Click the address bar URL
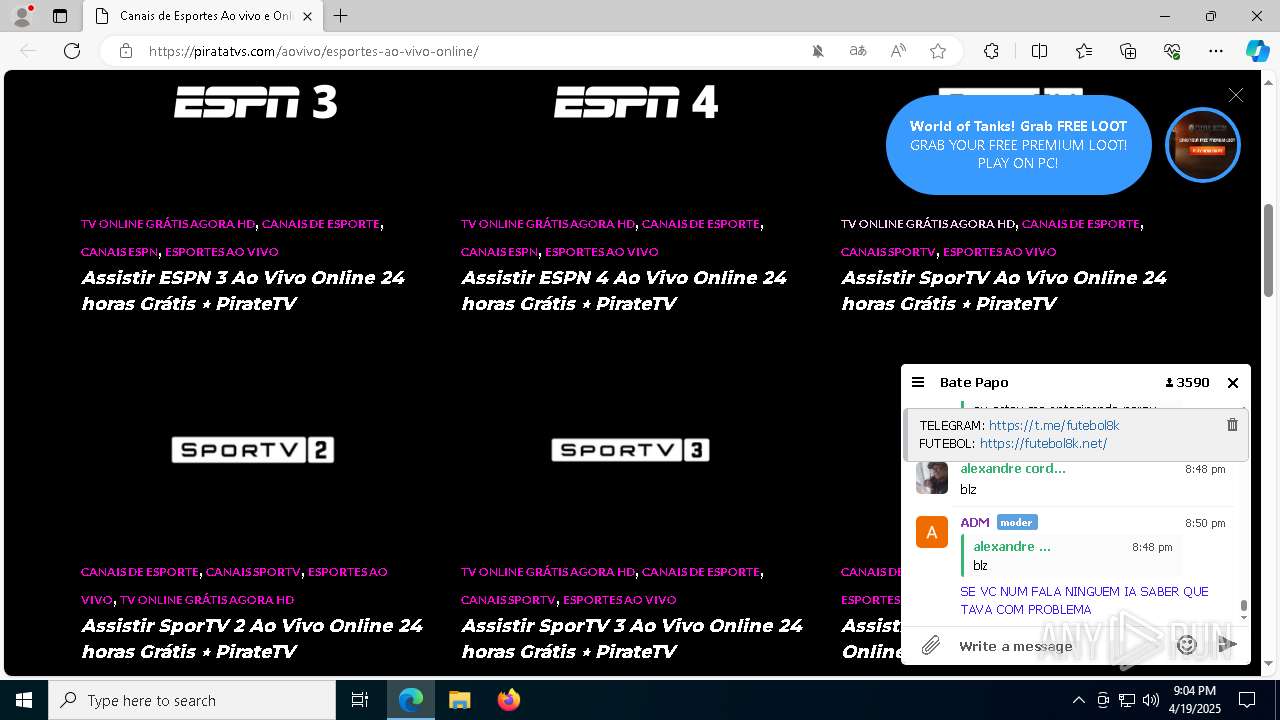 (314, 51)
